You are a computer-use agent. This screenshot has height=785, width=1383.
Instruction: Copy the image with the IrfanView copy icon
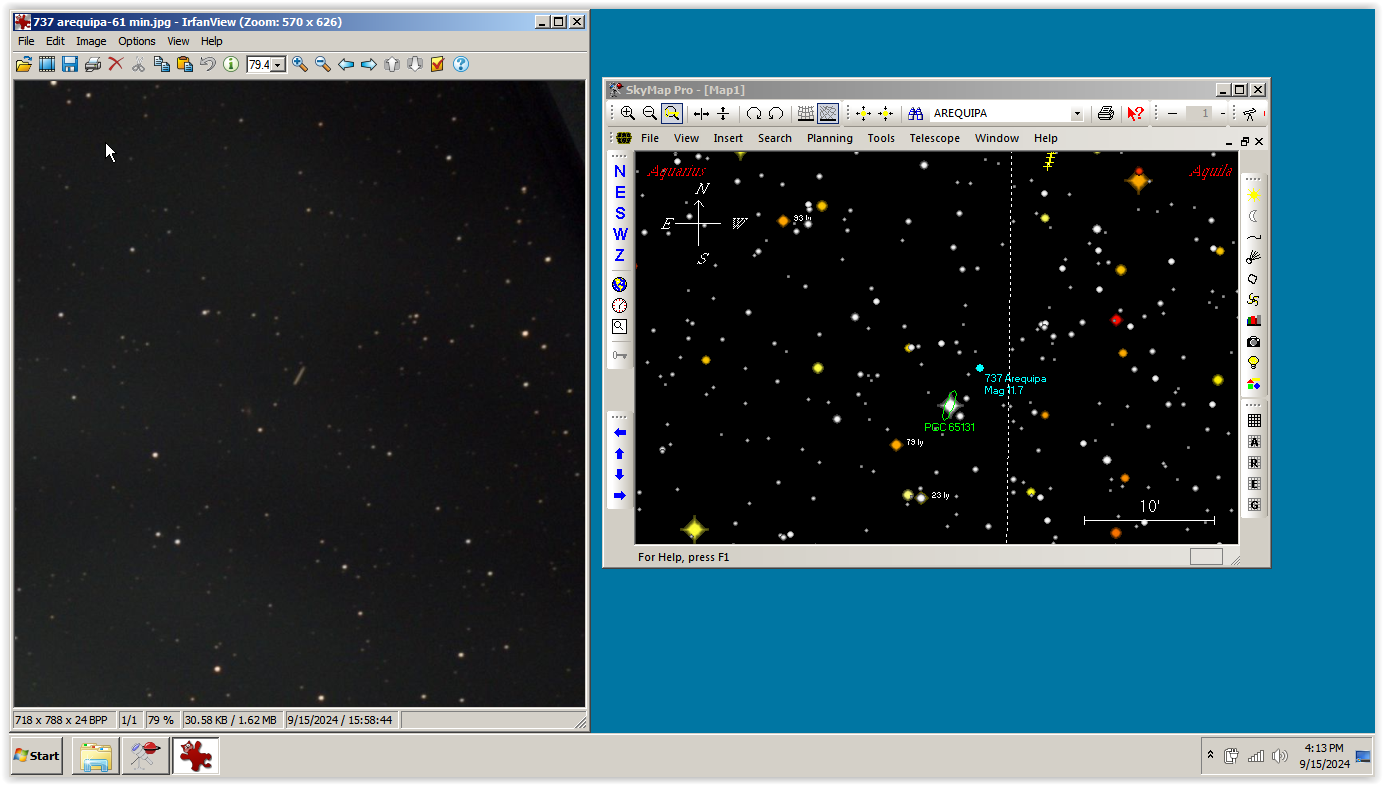pyautogui.click(x=162, y=64)
